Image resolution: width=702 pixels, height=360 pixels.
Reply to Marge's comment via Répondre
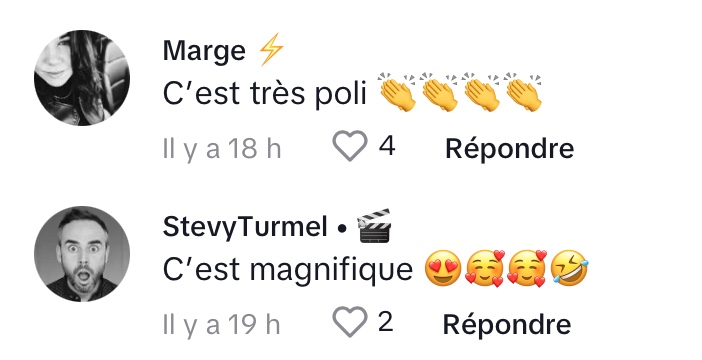pos(509,148)
